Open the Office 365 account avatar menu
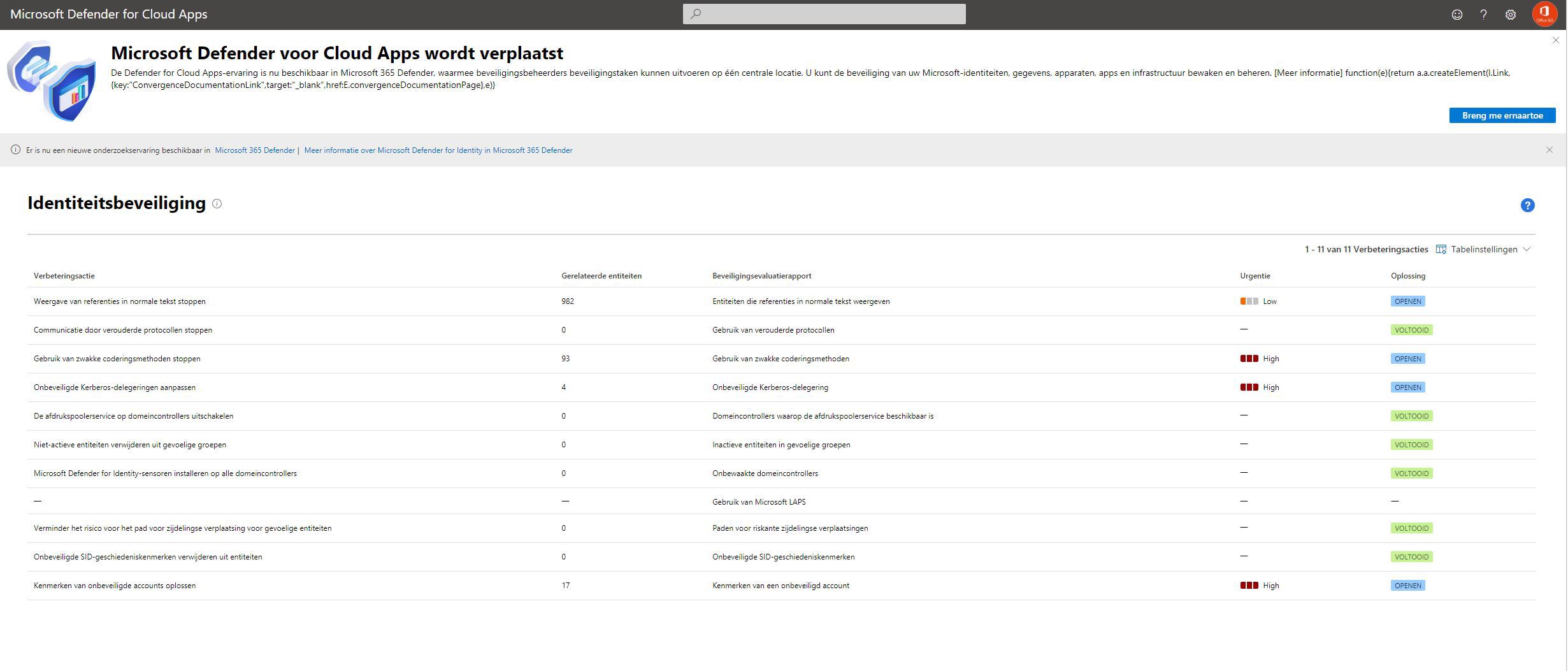This screenshot has width=1568, height=671. [1544, 14]
